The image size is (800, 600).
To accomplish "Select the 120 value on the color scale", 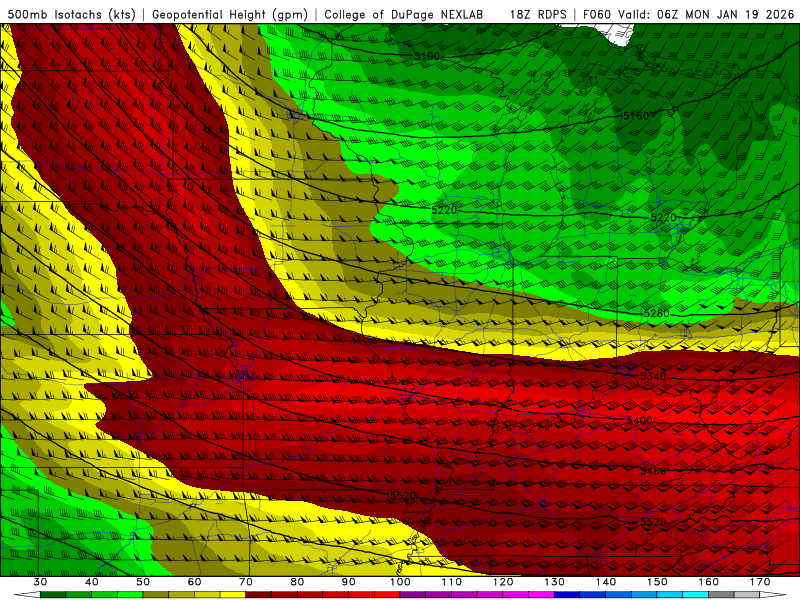I will click(x=503, y=582).
